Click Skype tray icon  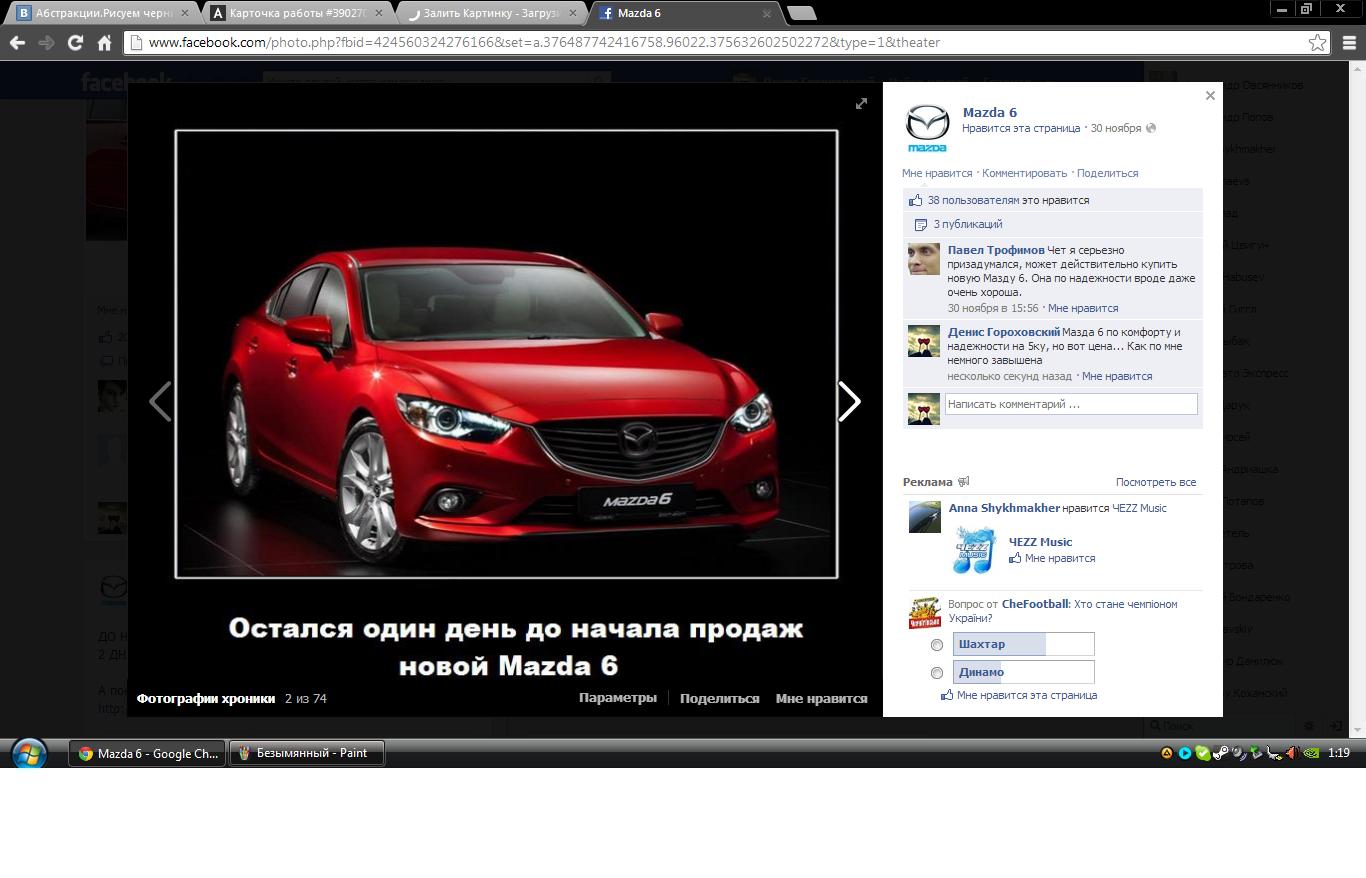point(1202,753)
